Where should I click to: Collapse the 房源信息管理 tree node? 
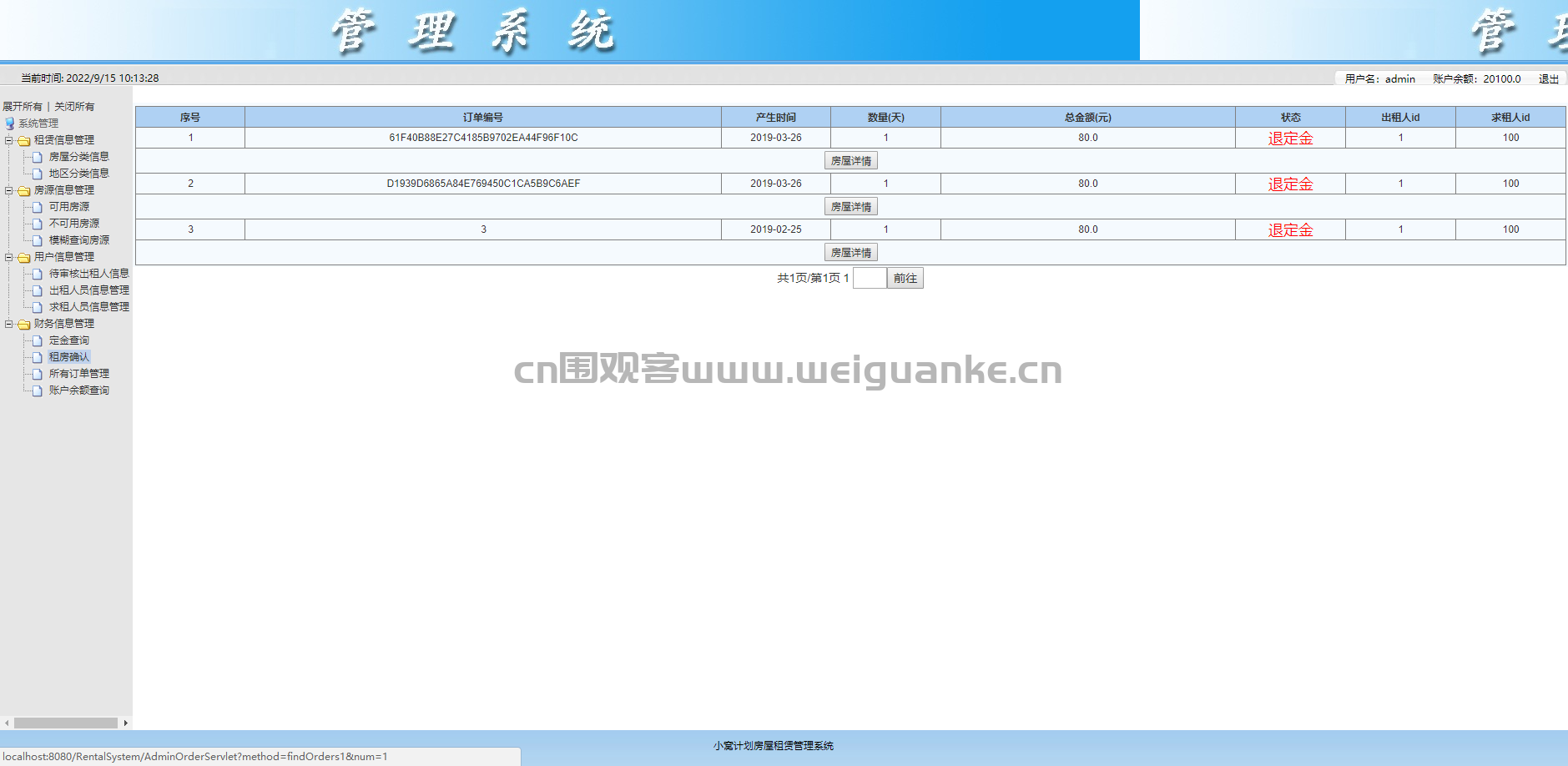(x=8, y=190)
